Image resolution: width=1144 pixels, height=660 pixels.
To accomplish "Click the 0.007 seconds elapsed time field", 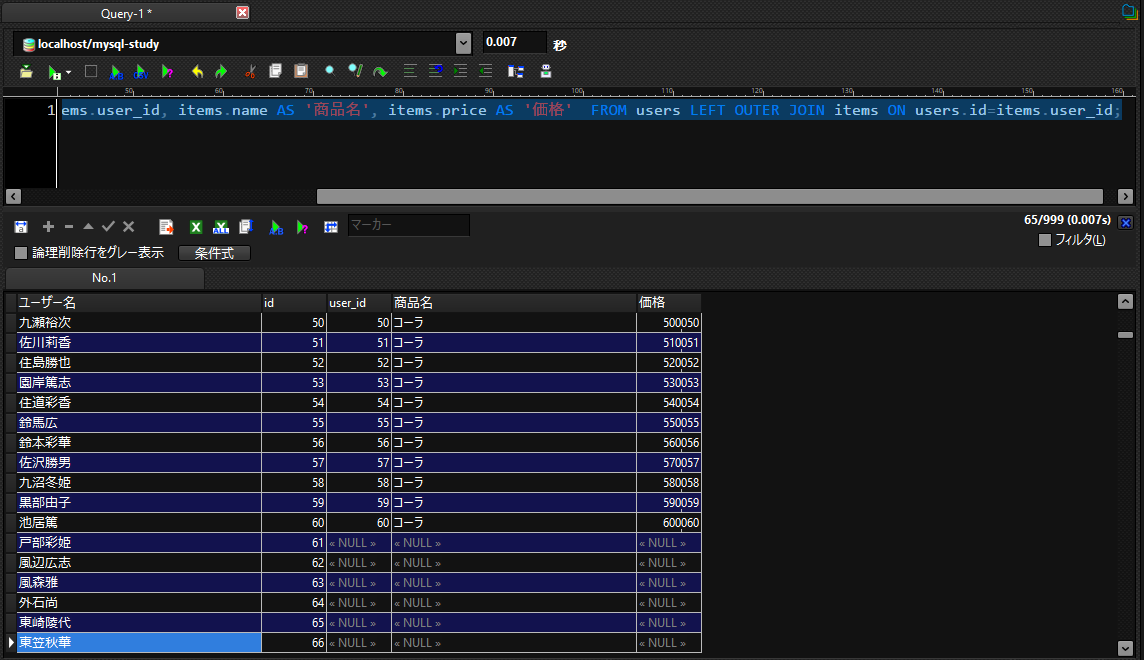I will tap(514, 42).
